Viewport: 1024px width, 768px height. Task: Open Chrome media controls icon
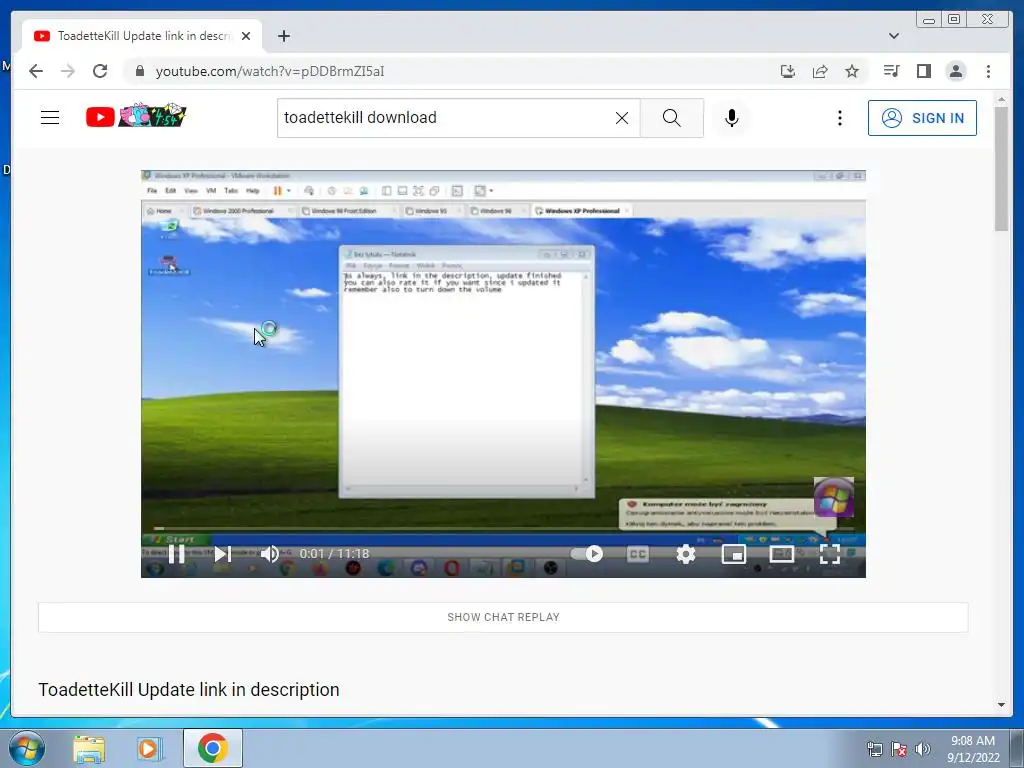(x=891, y=71)
